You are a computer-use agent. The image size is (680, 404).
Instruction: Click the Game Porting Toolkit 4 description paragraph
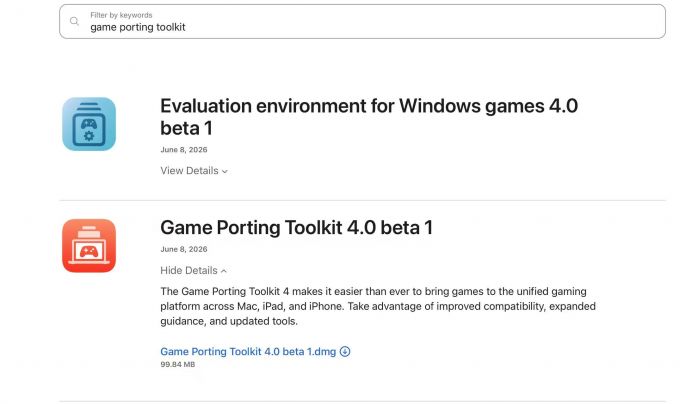378,306
